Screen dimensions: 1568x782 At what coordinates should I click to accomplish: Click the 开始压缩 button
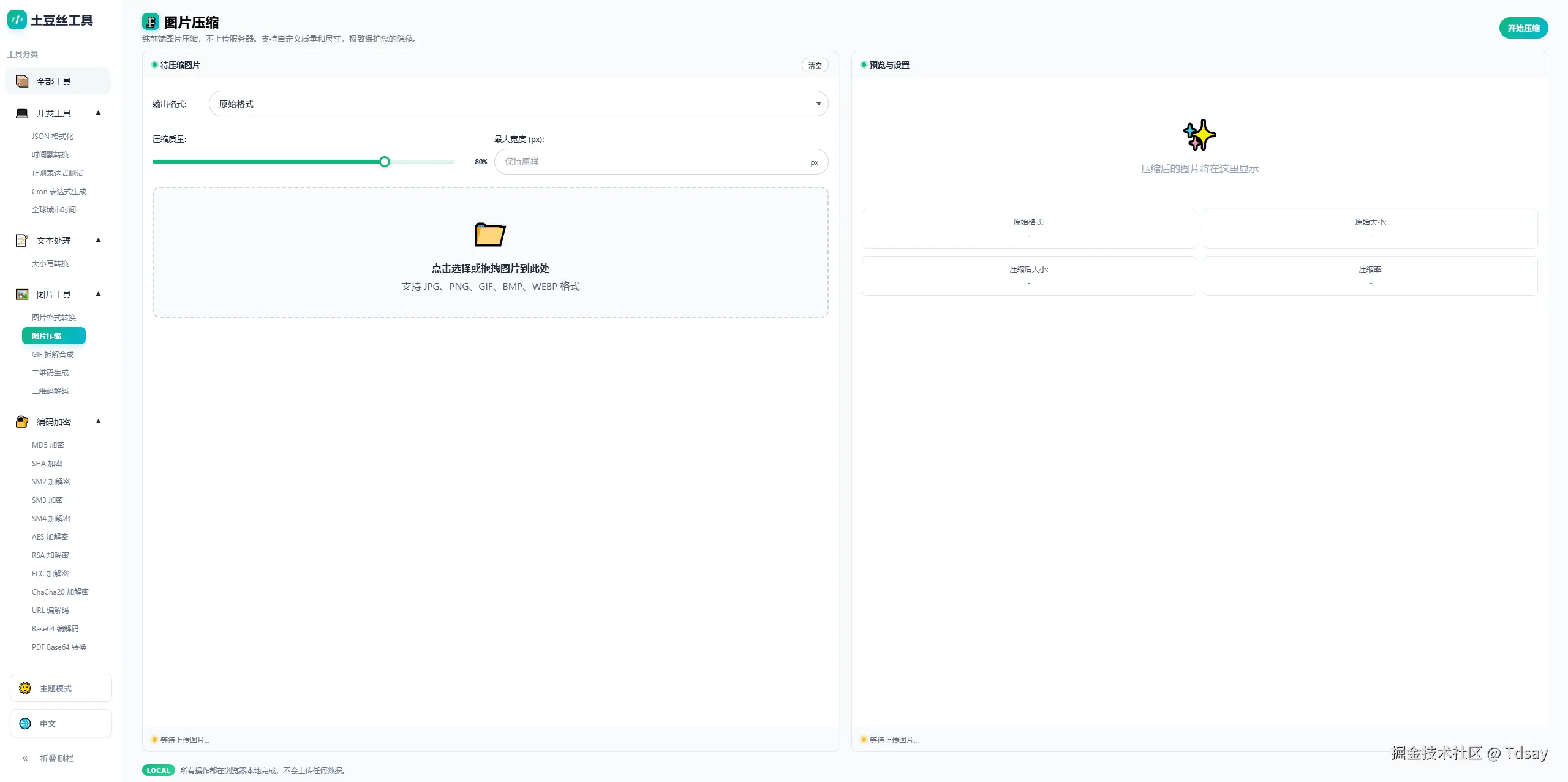point(1523,28)
